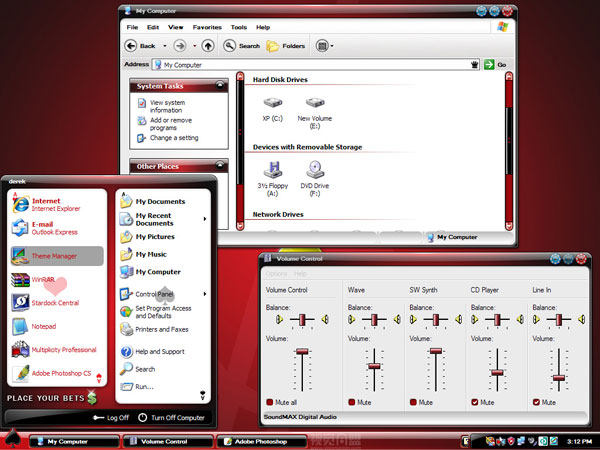Click the SW Synth volume slider
This screenshot has height=450, width=600.
coord(435,351)
